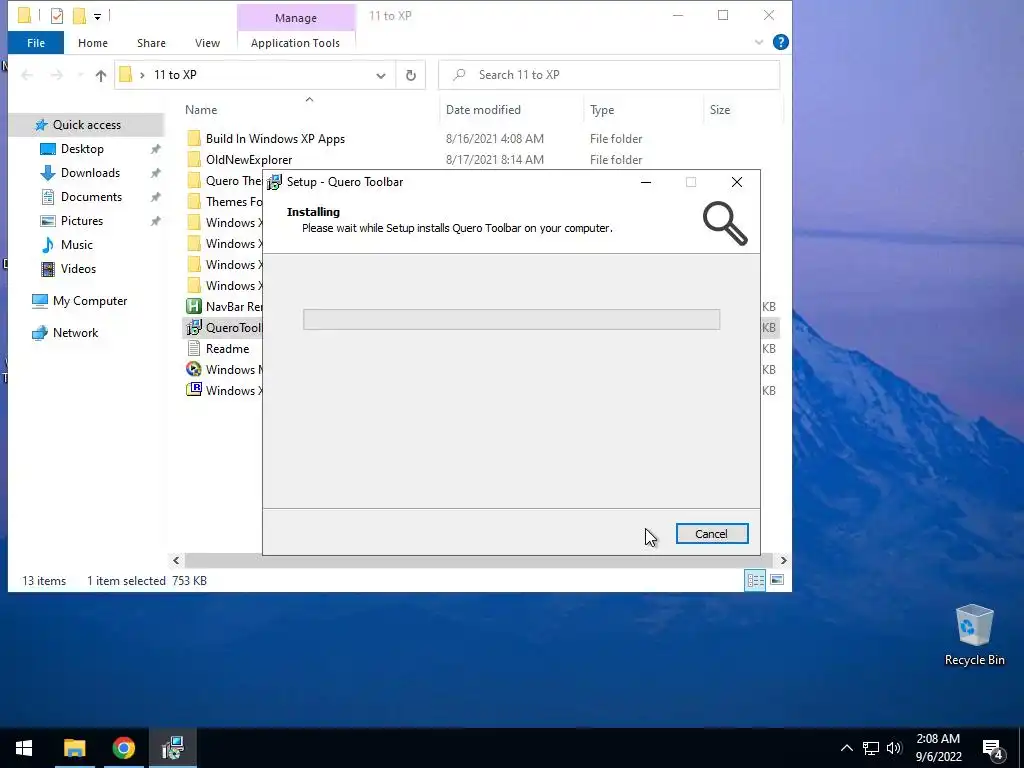Screen dimensions: 1024x768
Task: Launch Google Chrome from the taskbar
Action: [123, 748]
